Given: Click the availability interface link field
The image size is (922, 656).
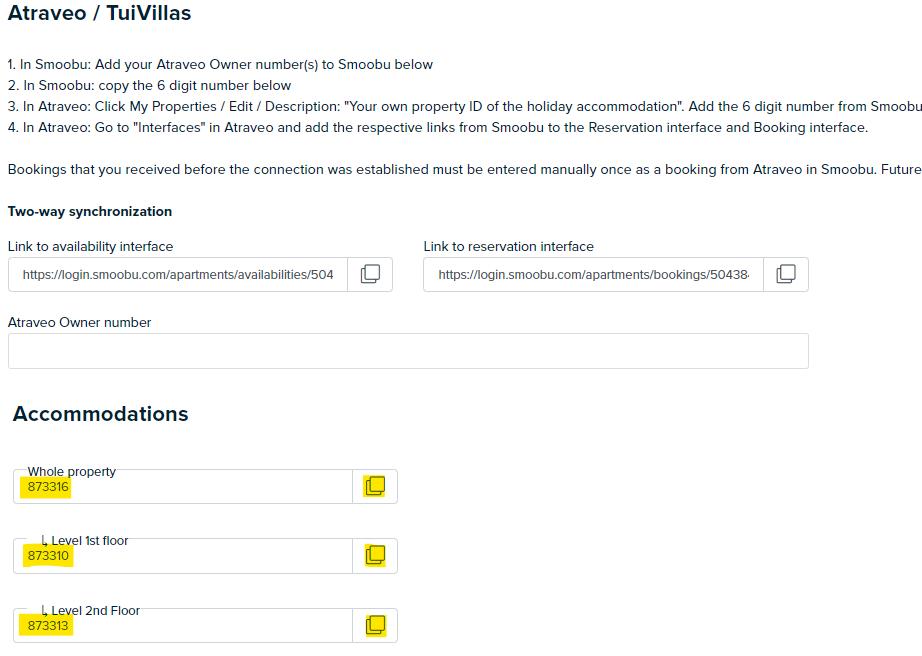Looking at the screenshot, I should point(178,275).
